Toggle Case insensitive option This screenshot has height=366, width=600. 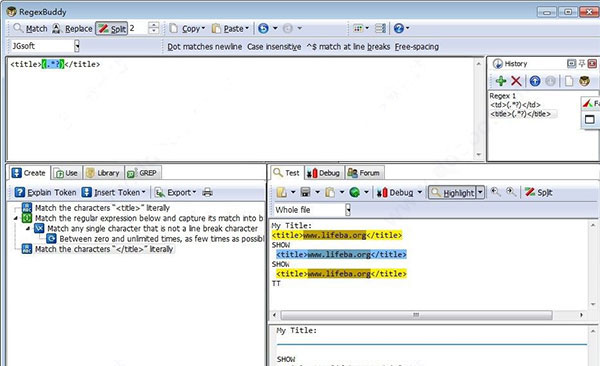click(274, 47)
